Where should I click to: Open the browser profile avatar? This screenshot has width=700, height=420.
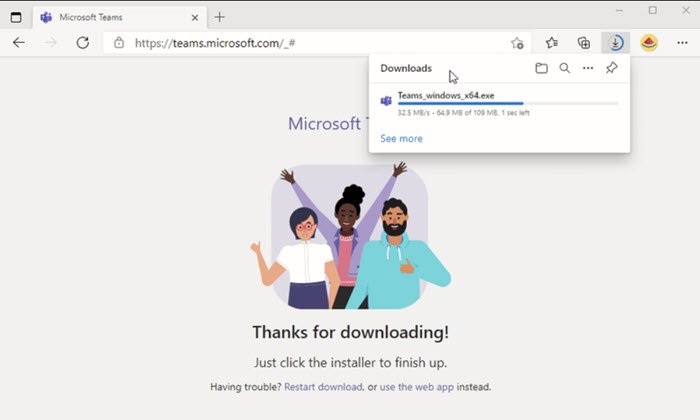tap(649, 43)
